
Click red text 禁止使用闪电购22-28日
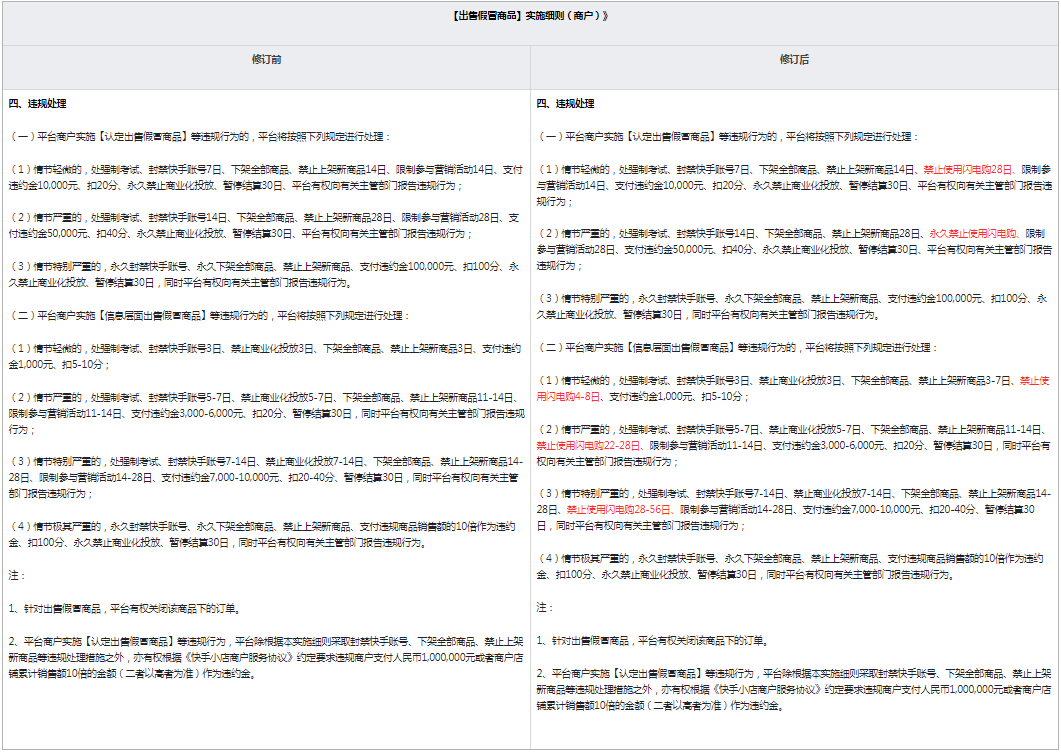(590, 445)
